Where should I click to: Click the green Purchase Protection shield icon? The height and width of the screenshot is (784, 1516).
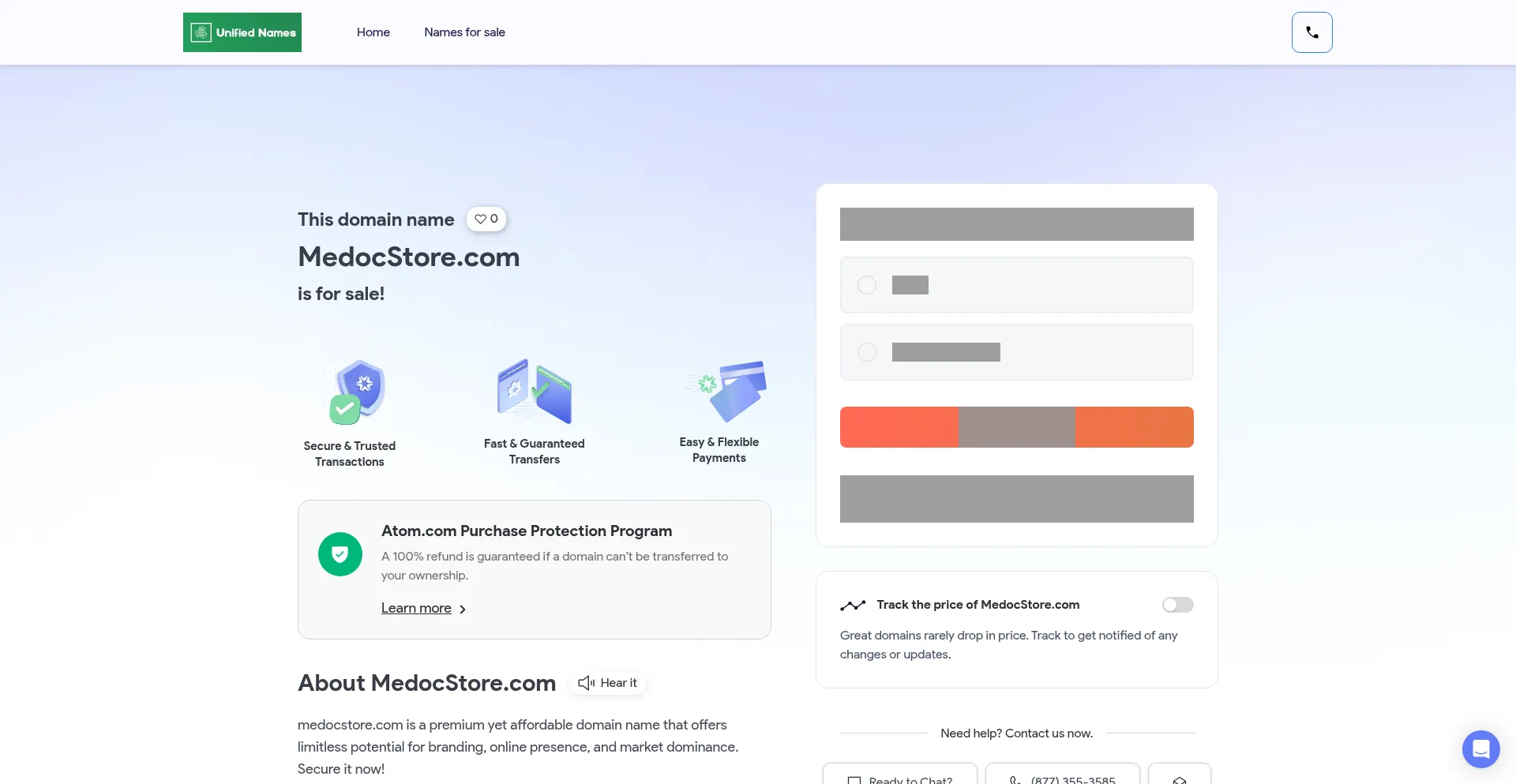click(x=340, y=554)
